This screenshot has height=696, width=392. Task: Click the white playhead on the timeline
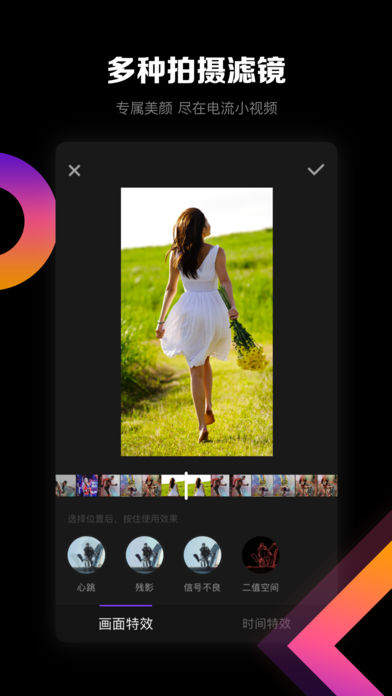pyautogui.click(x=186, y=486)
